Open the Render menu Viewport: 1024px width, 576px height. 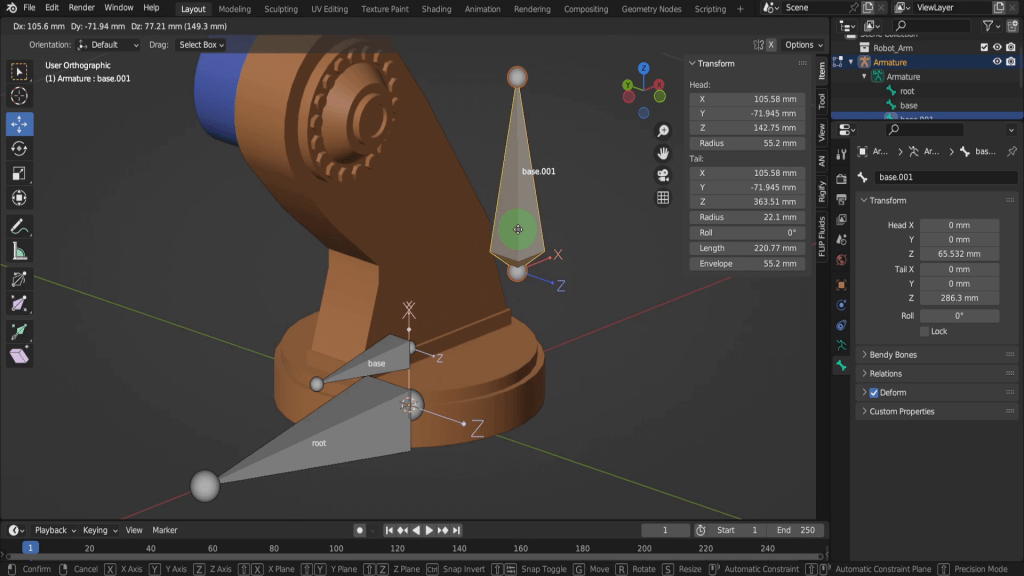[81, 8]
